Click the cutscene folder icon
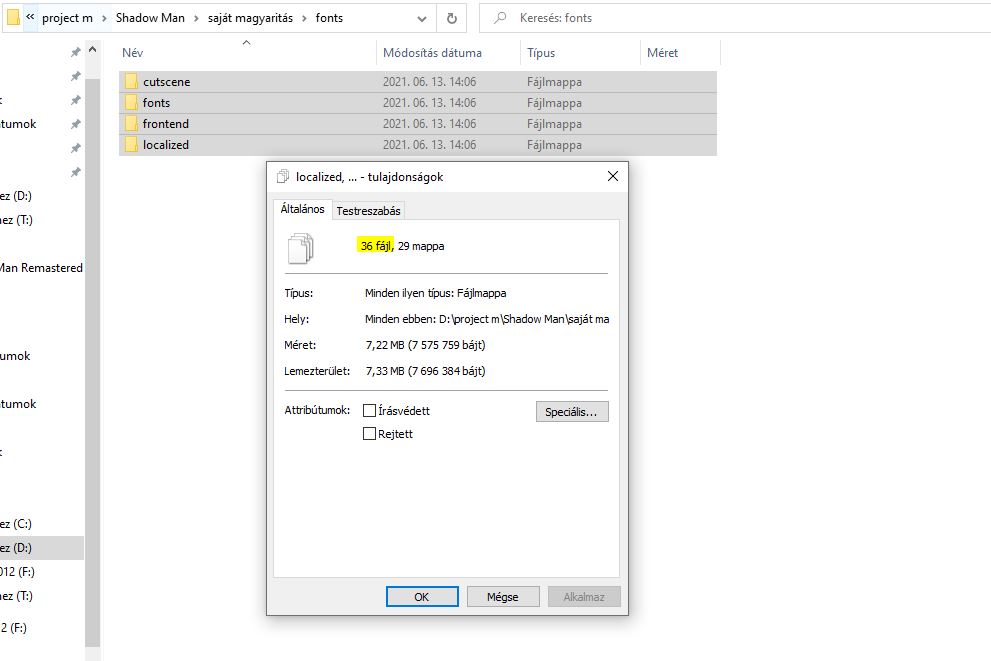 coord(130,82)
